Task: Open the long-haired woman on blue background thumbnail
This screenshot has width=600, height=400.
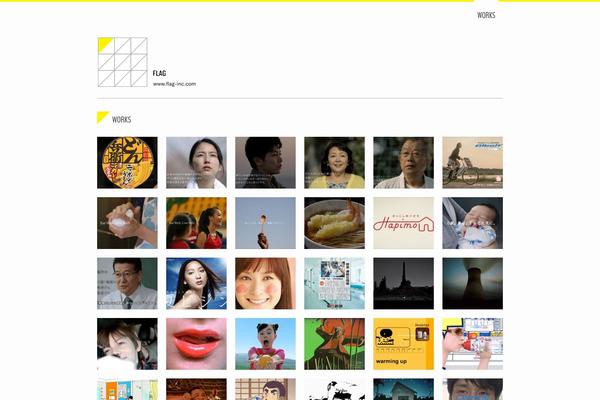Action: click(x=196, y=284)
